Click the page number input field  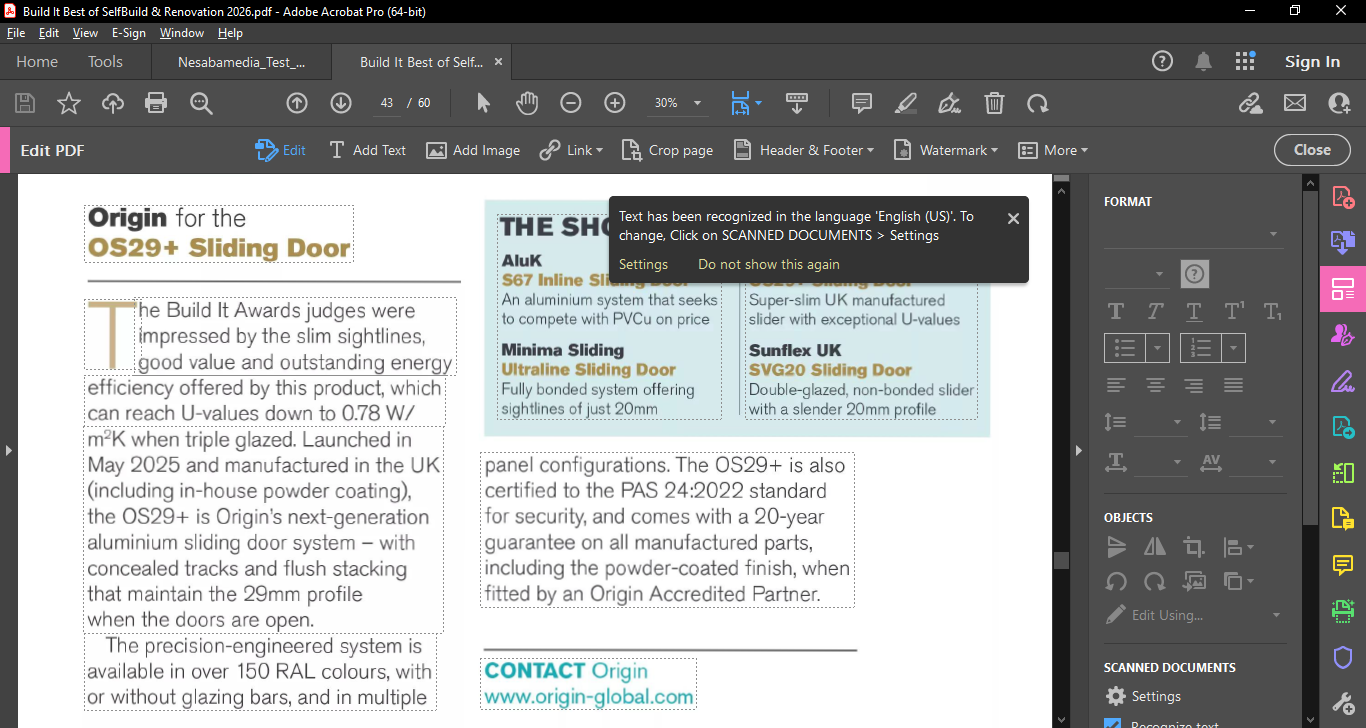[387, 103]
